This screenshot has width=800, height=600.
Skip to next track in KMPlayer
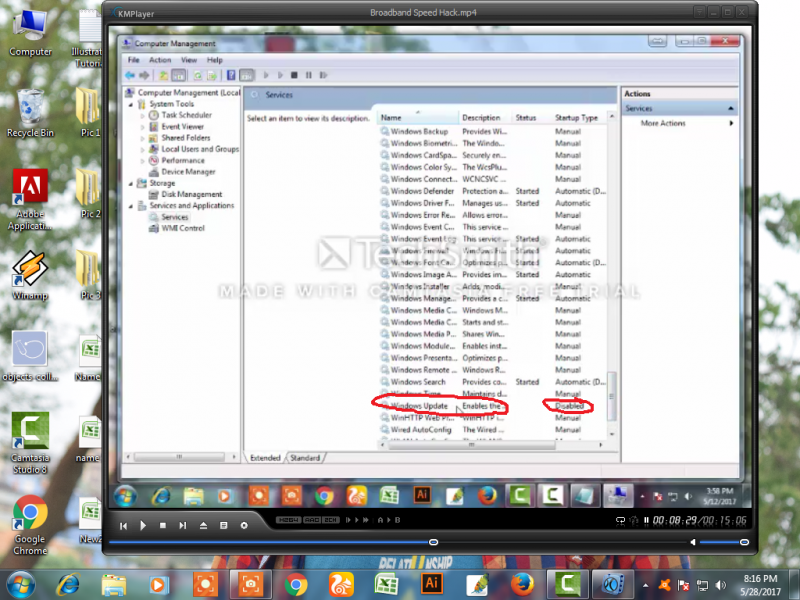[183, 525]
